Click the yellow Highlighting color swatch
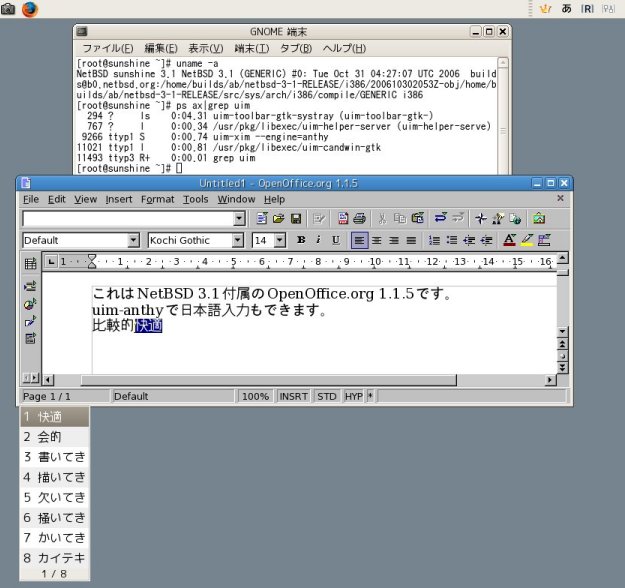The height and width of the screenshot is (588, 625). [x=527, y=240]
